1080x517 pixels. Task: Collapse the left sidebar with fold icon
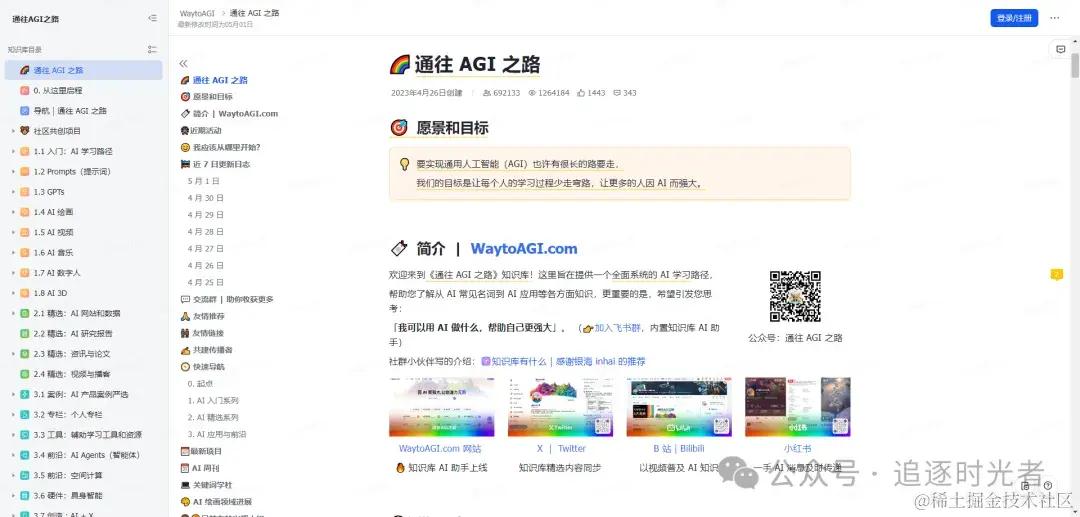[152, 19]
